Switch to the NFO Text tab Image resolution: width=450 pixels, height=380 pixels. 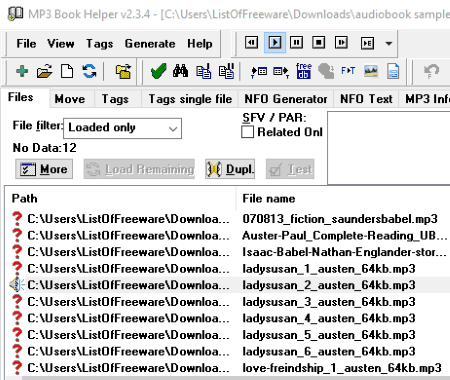[366, 99]
